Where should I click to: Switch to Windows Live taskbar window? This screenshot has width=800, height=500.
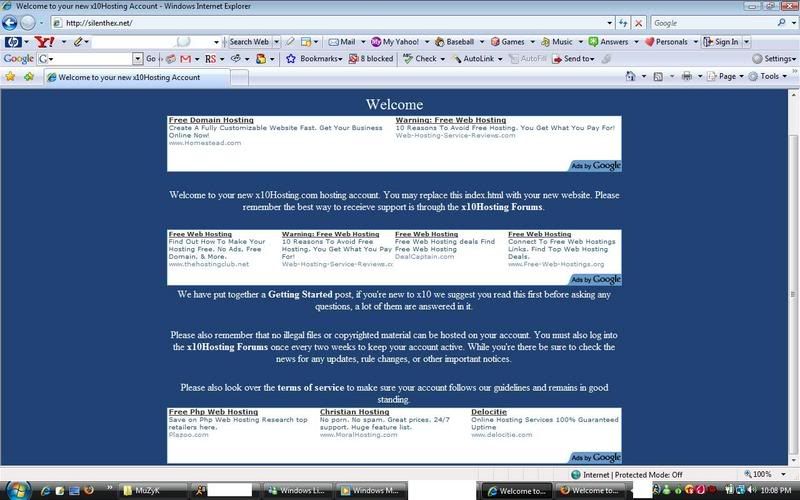point(298,491)
